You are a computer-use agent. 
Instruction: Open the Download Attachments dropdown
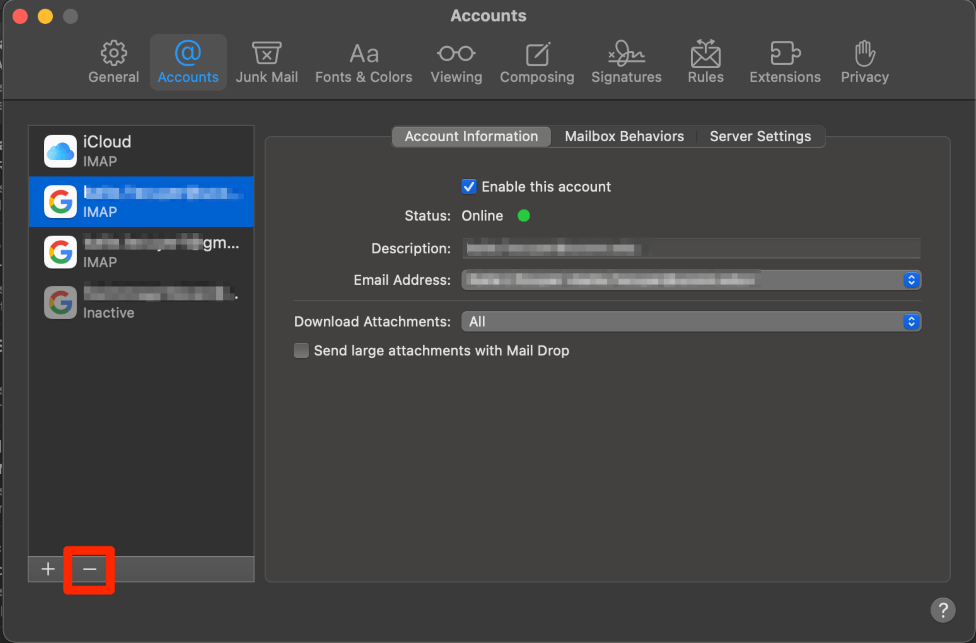[911, 322]
